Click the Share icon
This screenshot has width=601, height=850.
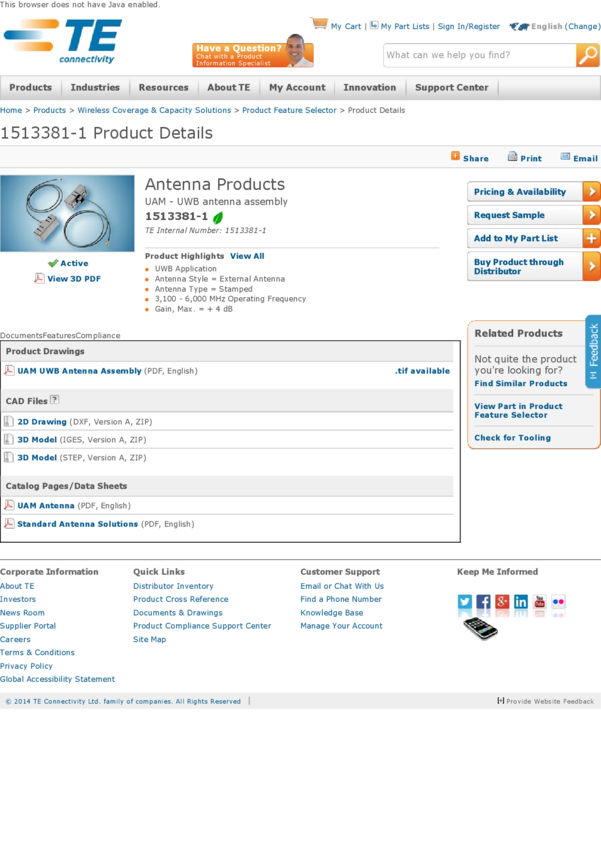455,156
